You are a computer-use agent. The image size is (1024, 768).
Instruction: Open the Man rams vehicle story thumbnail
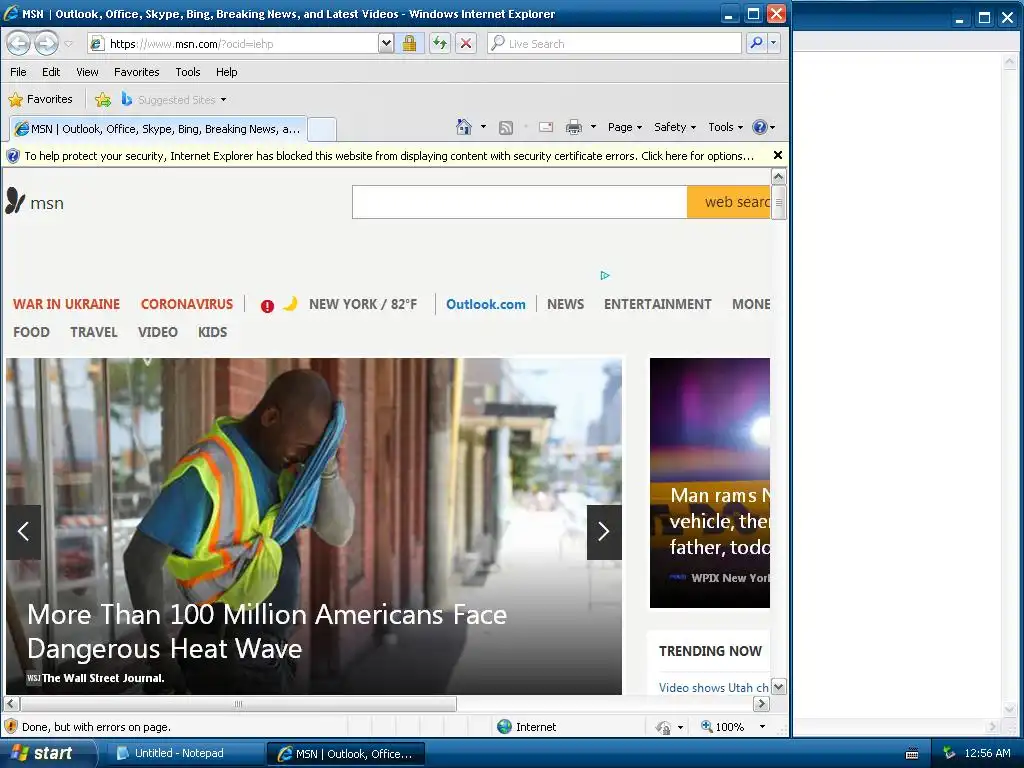(710, 483)
